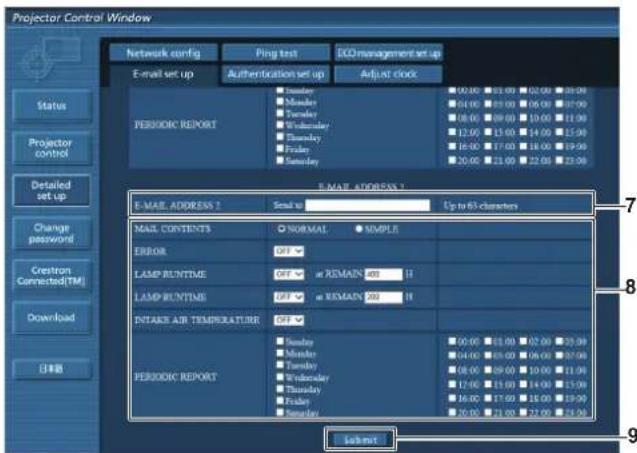Check 22:00 in upper periodic report
637x453 pixels.
point(524,160)
